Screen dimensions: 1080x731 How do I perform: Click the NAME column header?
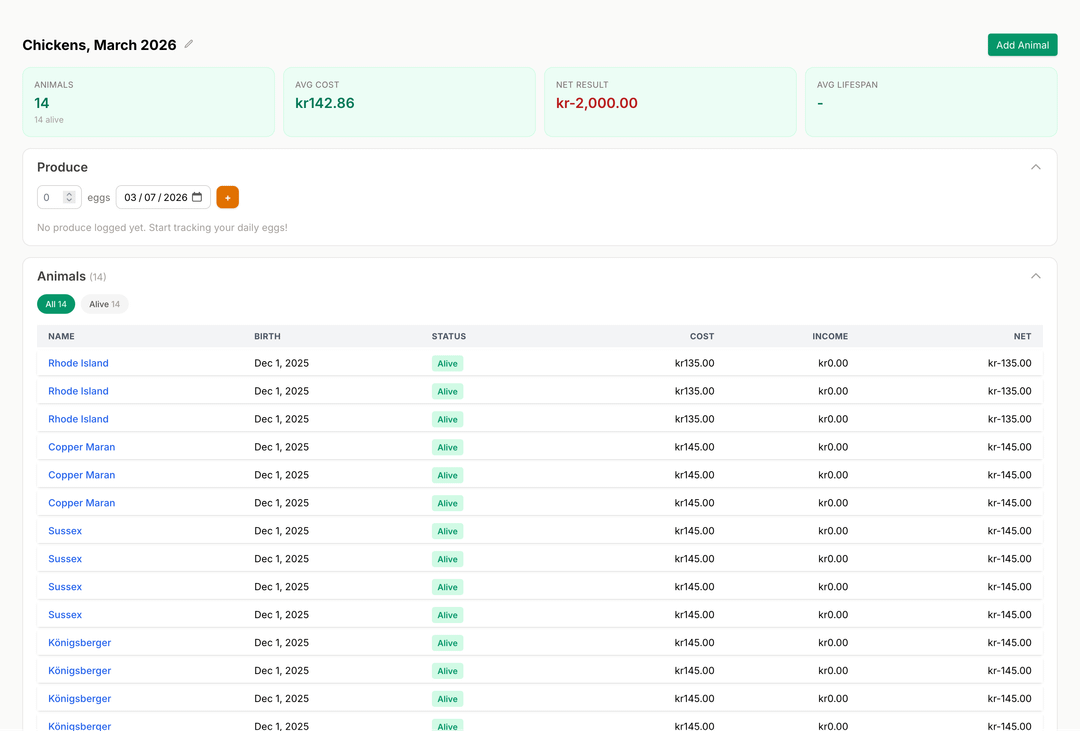click(61, 336)
